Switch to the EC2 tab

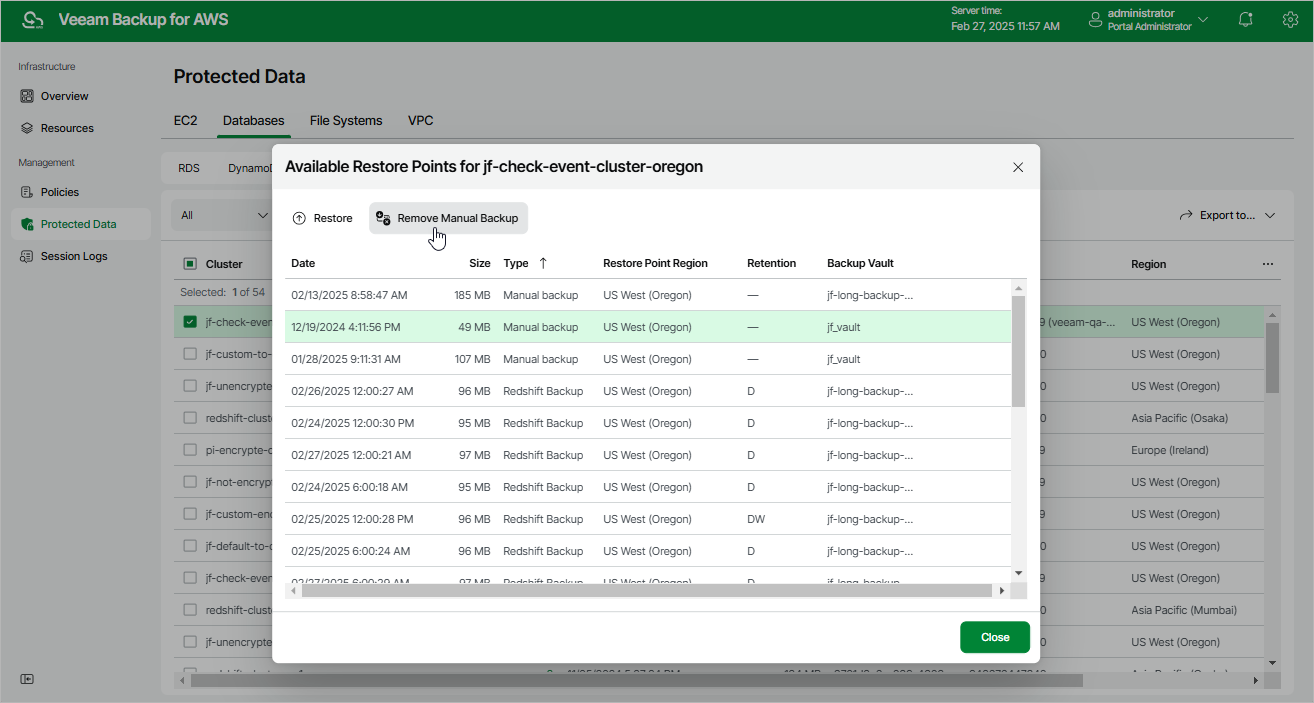185,120
